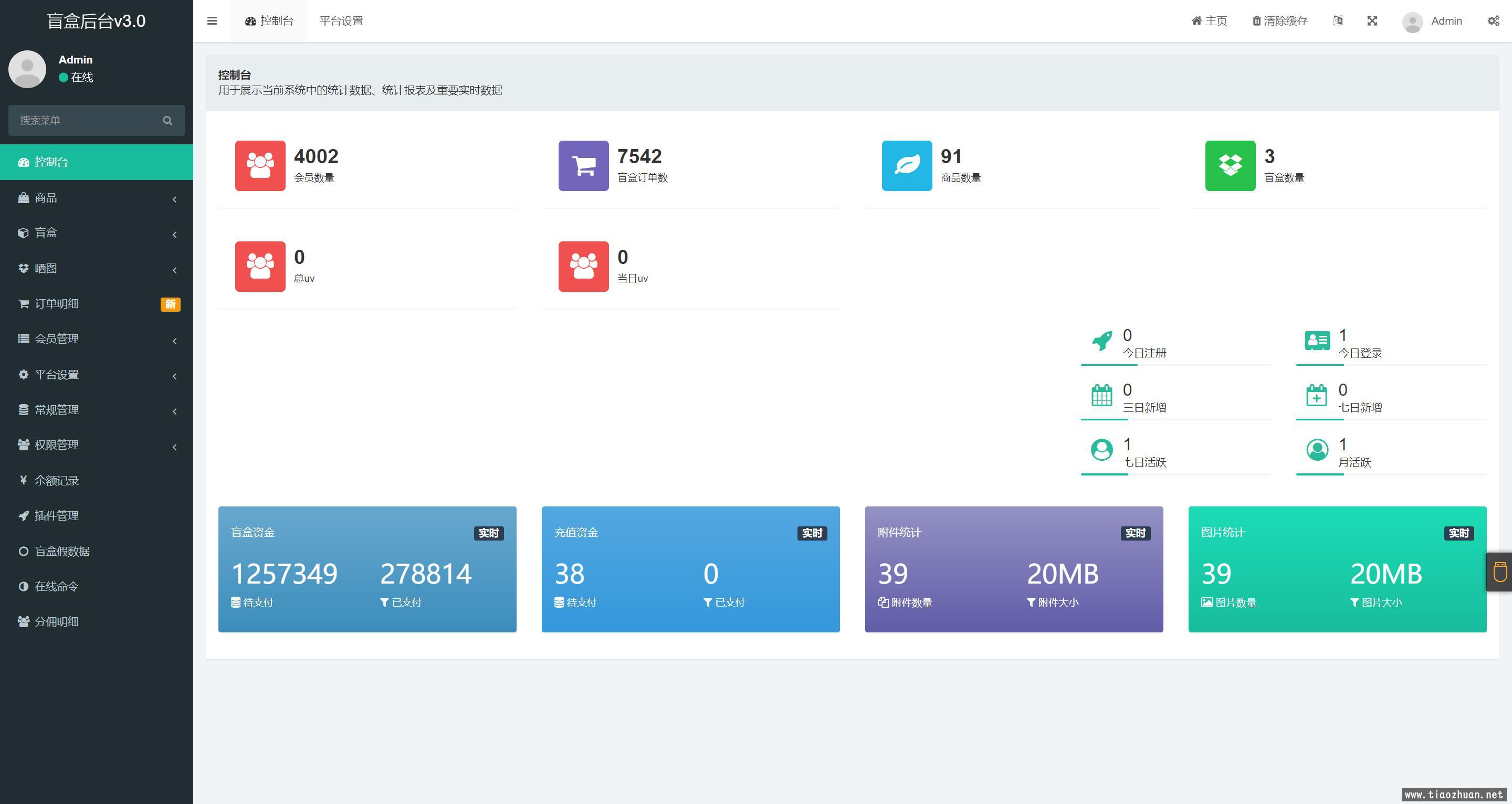Click the calendar plus icon beside 七日新增
The height and width of the screenshot is (804, 1512).
click(1317, 395)
